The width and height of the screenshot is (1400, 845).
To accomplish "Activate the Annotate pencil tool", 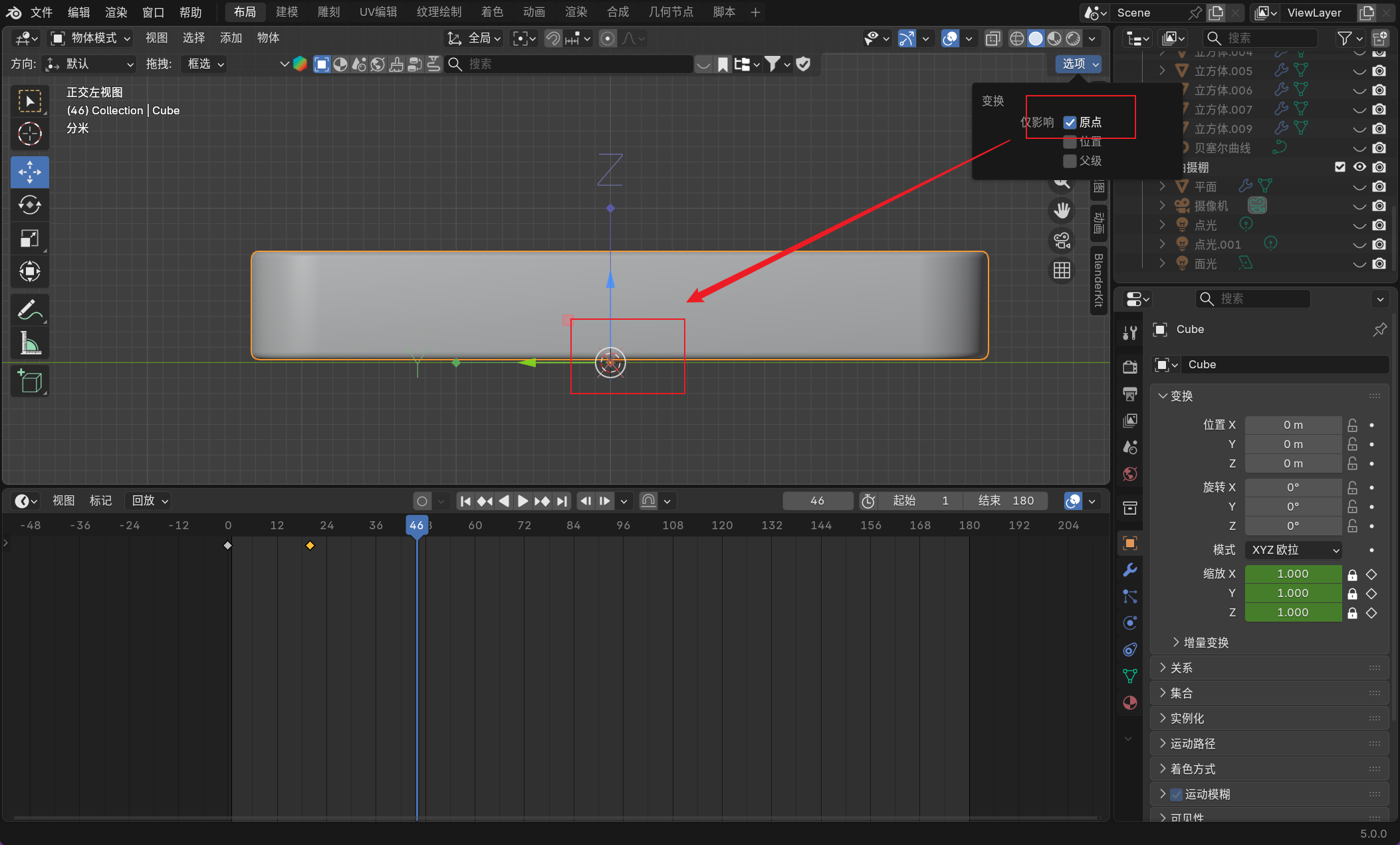I will pyautogui.click(x=29, y=310).
